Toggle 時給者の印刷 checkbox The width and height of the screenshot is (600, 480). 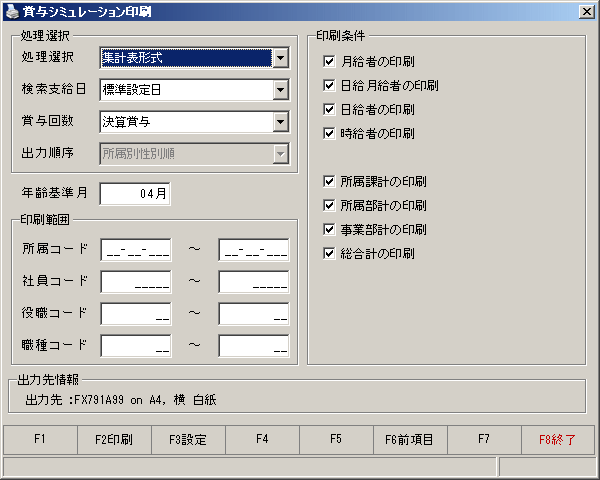pos(329,134)
